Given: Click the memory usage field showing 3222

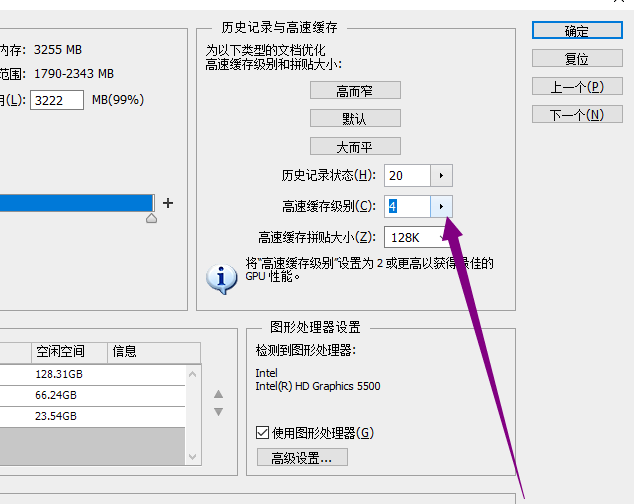Looking at the screenshot, I should (x=57, y=100).
